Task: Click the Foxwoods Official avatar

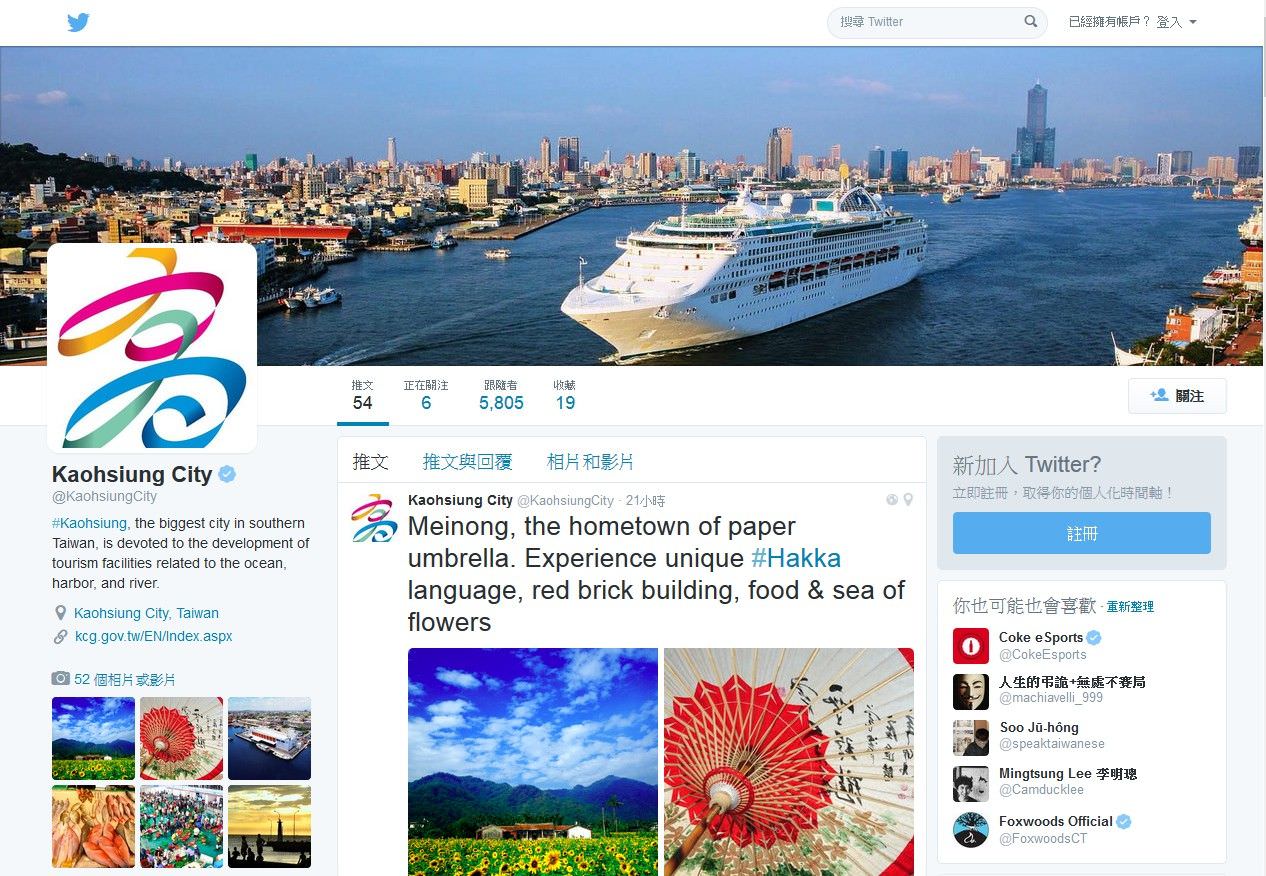Action: coord(970,830)
